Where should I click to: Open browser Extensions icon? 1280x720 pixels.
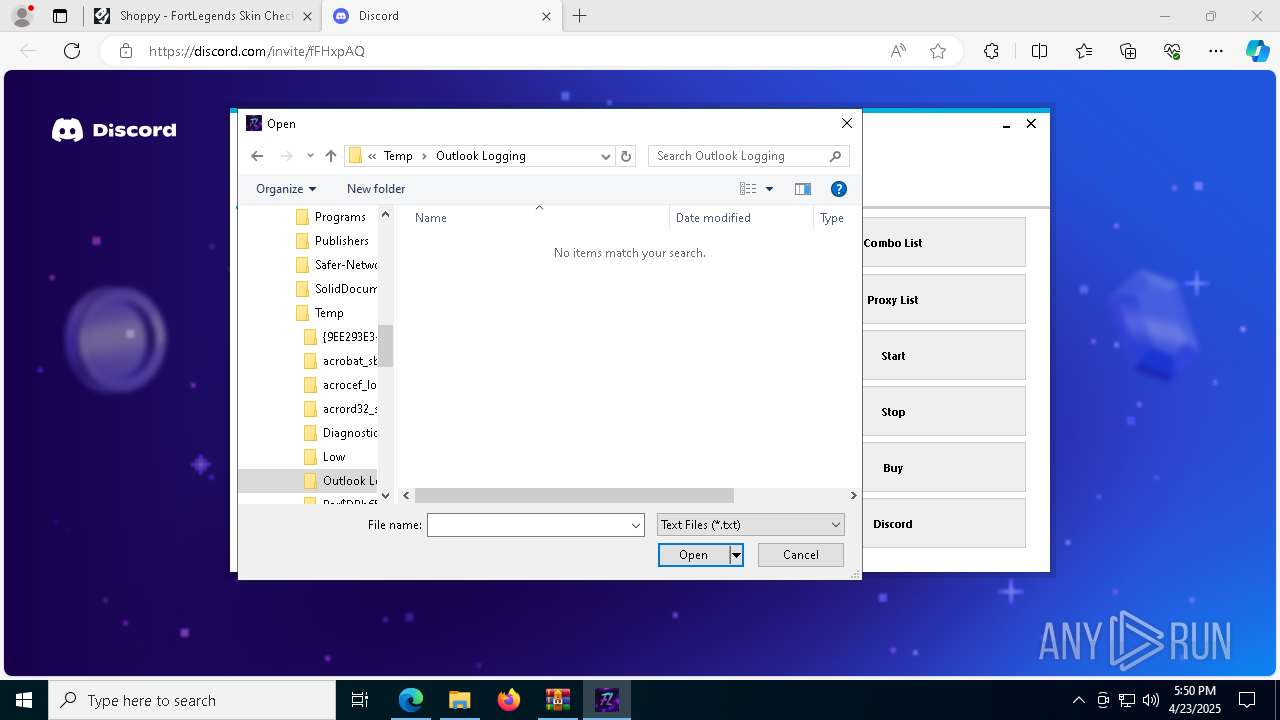point(991,51)
